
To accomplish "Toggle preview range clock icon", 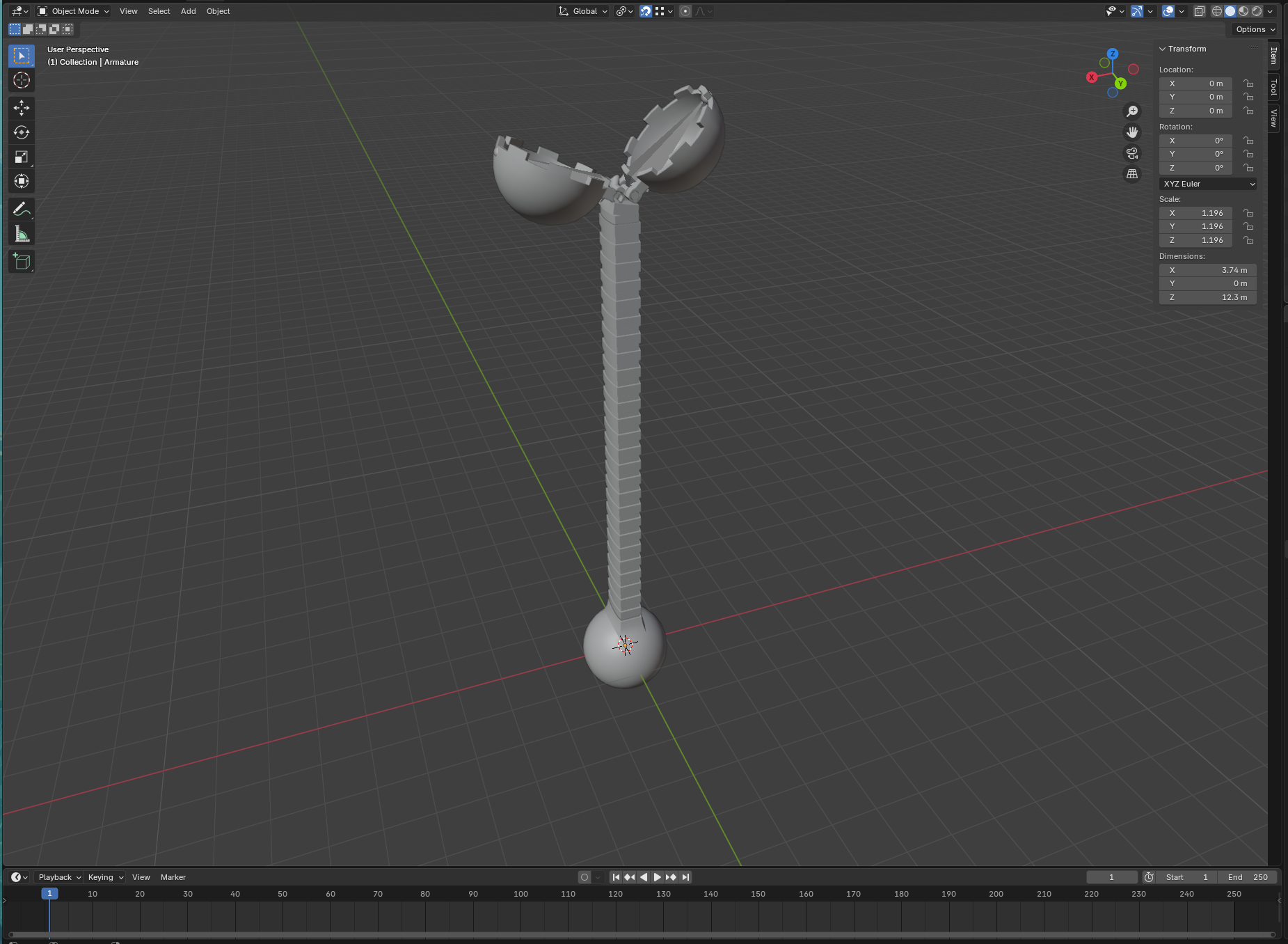I will pyautogui.click(x=1149, y=877).
